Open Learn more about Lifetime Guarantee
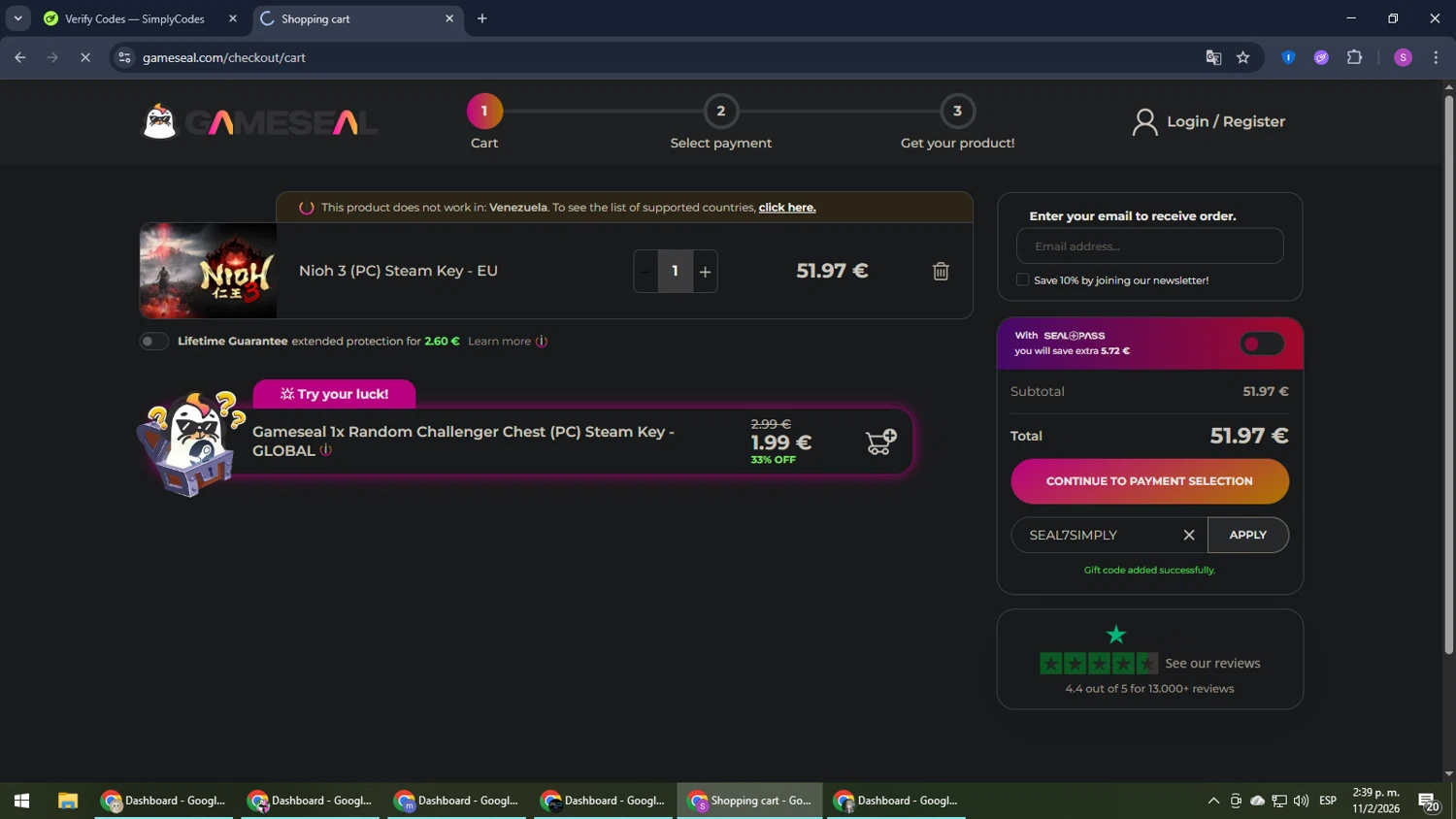This screenshot has height=819, width=1456. tap(499, 342)
